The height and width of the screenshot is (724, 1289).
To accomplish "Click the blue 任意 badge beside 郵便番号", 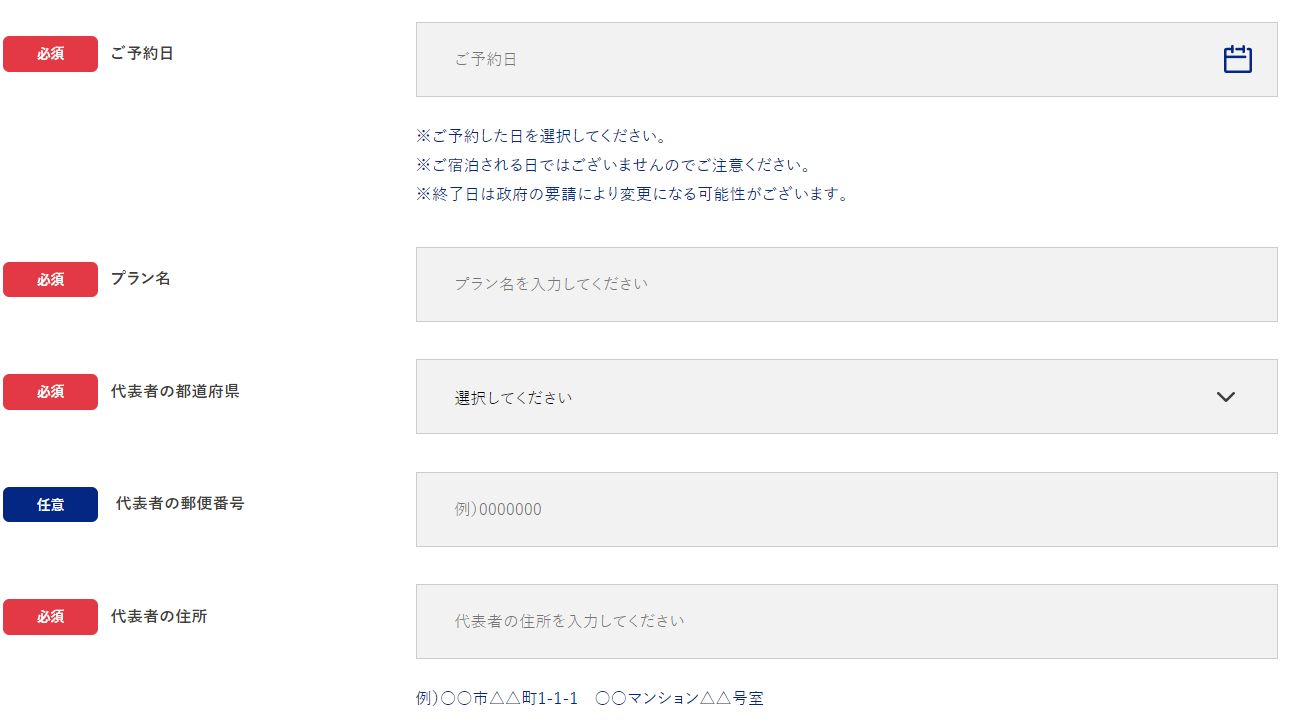I will coord(50,504).
